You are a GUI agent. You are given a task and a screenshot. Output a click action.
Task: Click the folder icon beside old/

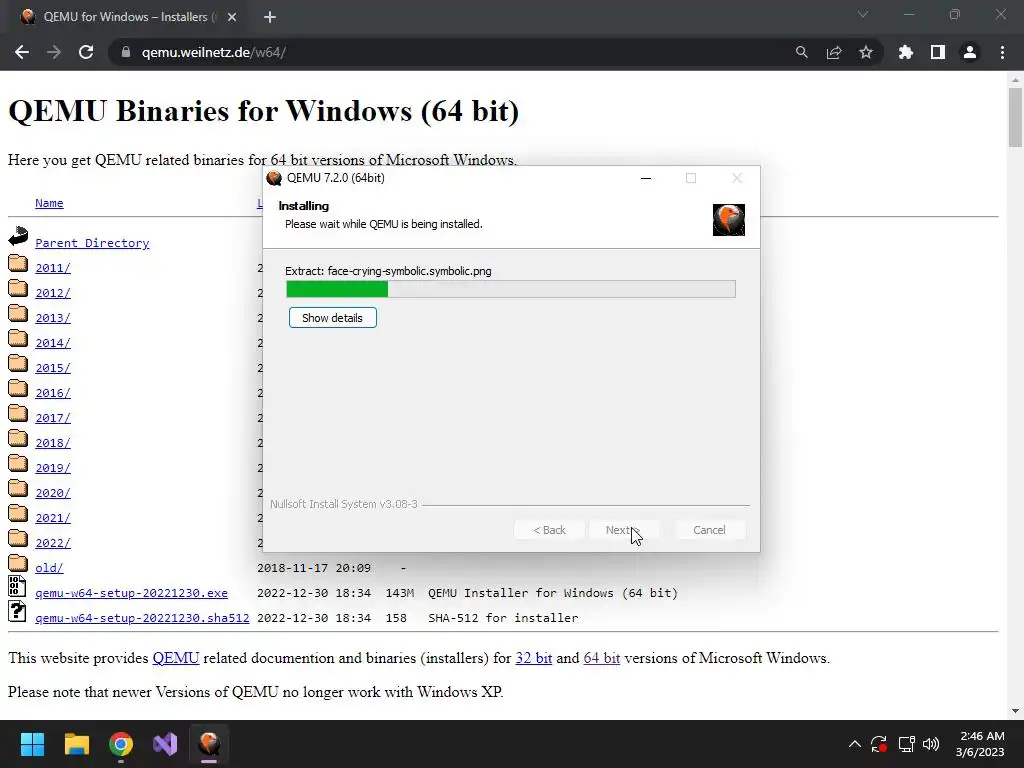18,562
